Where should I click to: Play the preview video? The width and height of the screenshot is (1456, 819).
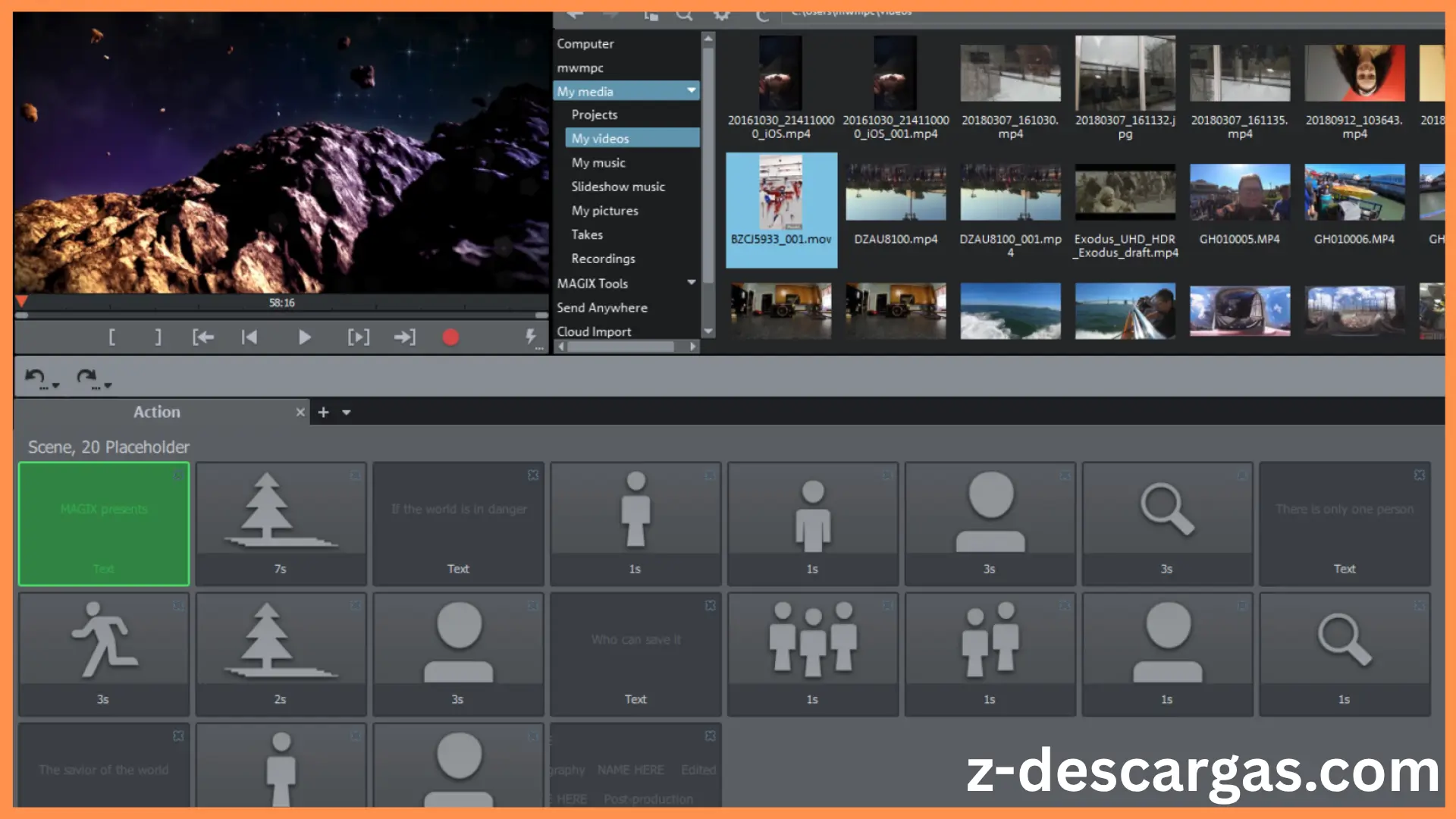[x=304, y=337]
